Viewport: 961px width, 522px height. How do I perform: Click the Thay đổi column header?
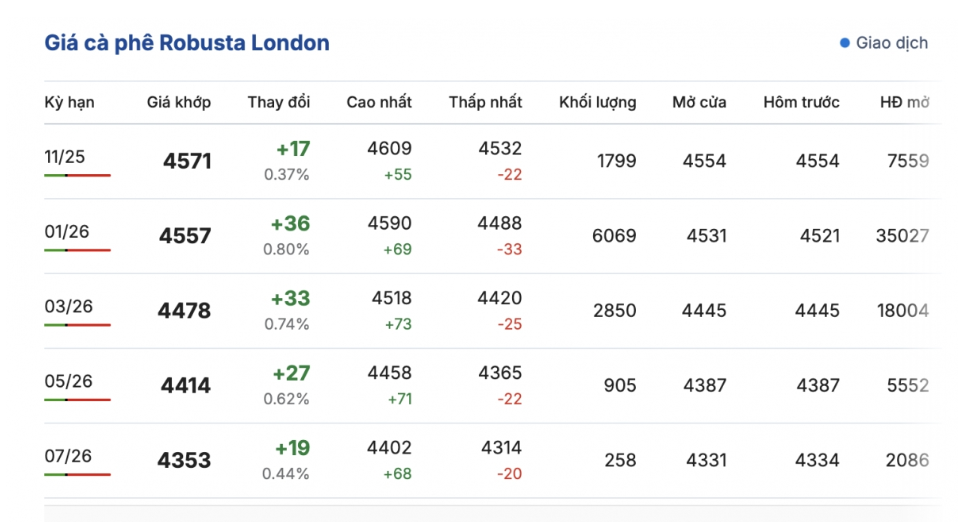pos(279,102)
